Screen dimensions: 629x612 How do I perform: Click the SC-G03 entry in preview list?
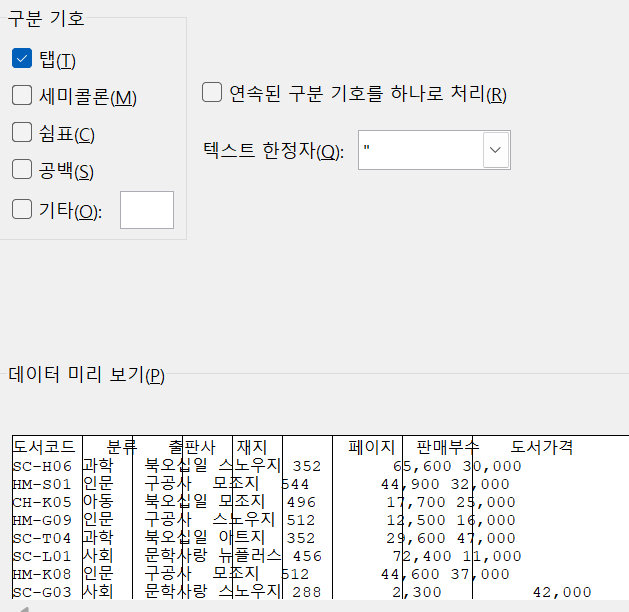pos(42,592)
